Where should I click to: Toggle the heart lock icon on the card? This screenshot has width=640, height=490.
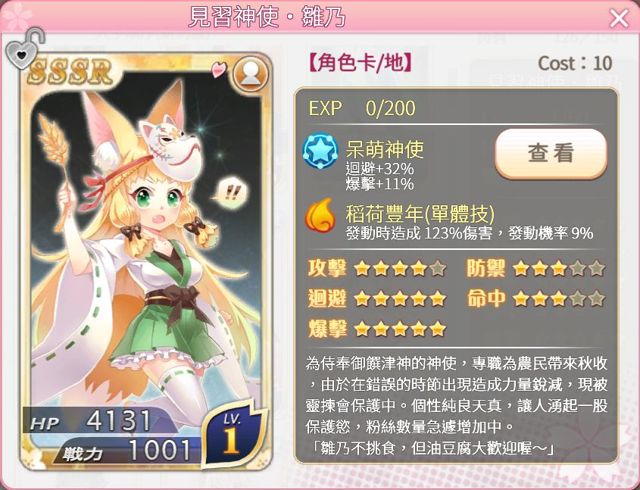[24, 49]
